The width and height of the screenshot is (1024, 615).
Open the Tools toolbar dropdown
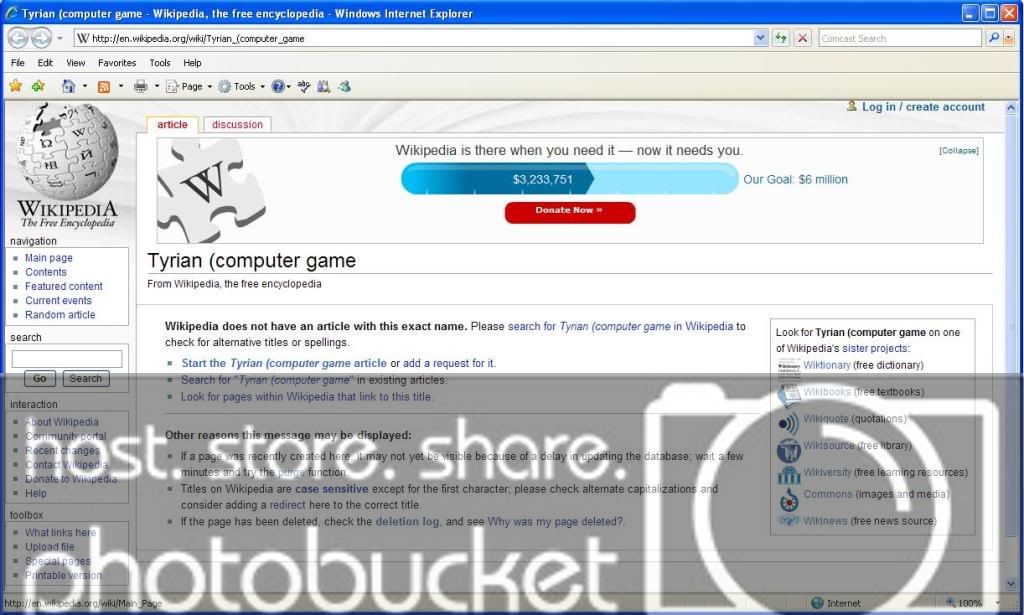(x=242, y=86)
